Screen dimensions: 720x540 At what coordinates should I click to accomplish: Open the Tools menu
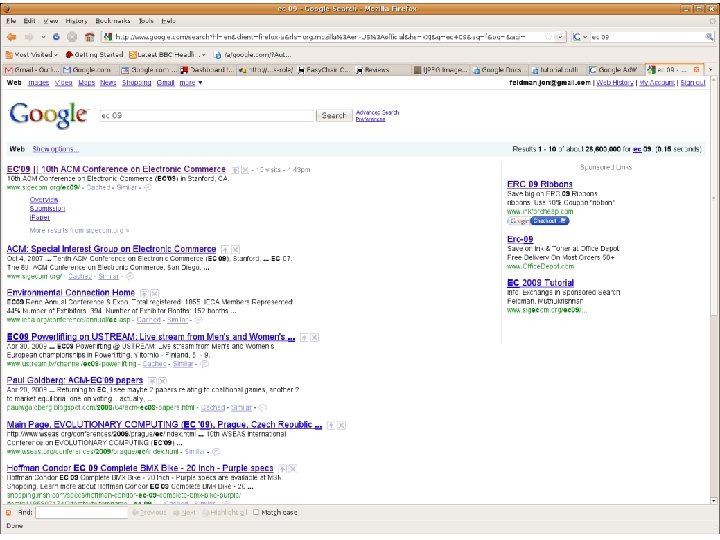tap(146, 21)
